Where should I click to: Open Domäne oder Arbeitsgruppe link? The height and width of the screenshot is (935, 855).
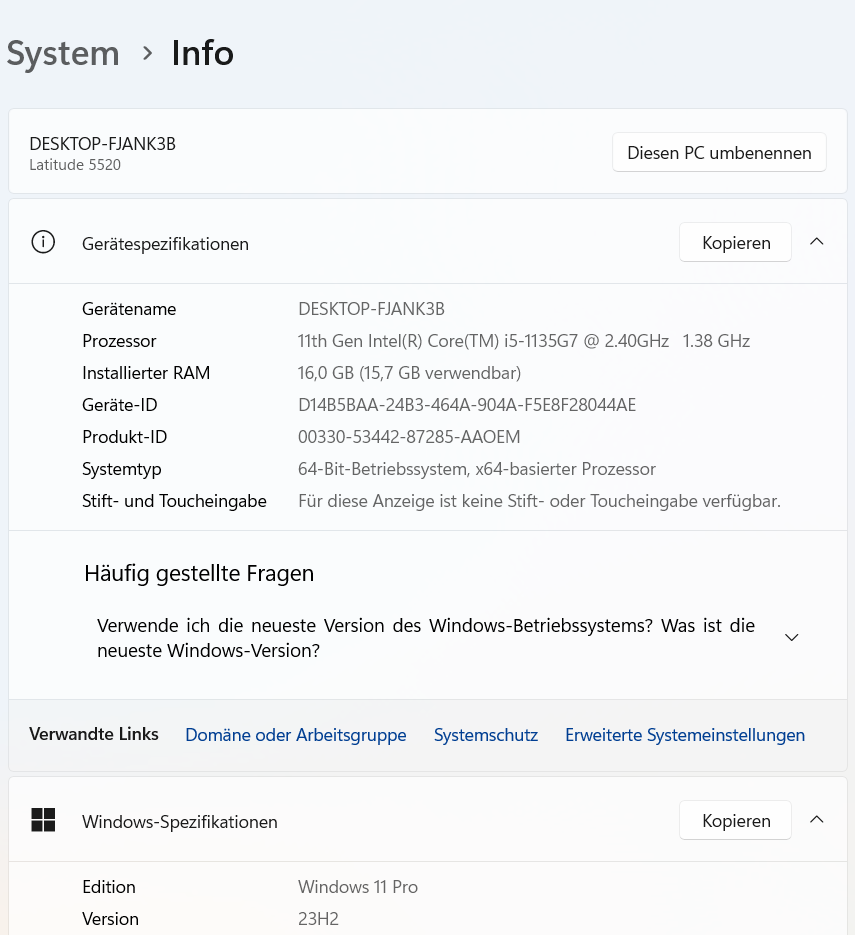[296, 735]
